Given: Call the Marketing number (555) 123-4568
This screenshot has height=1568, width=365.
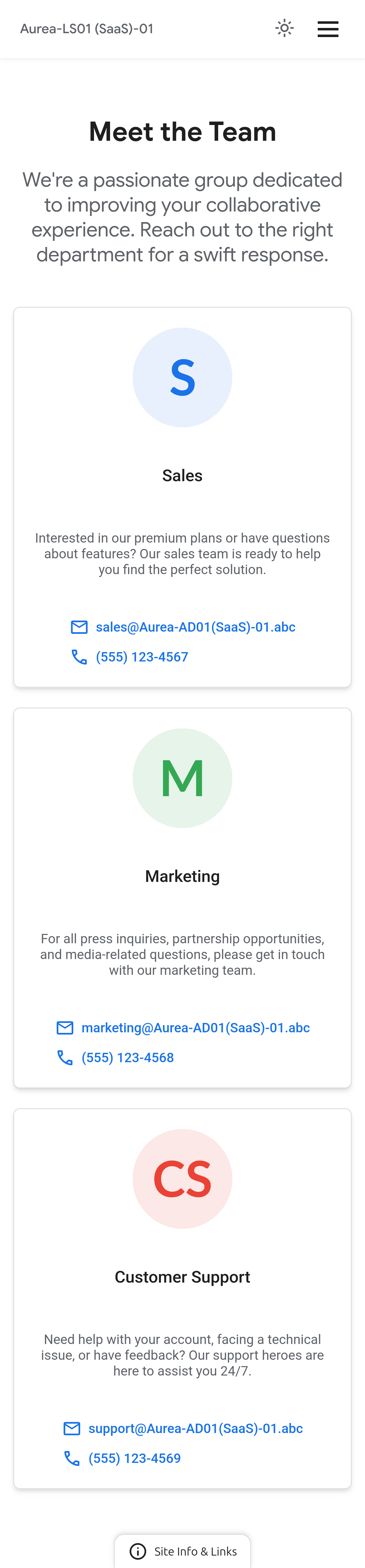Looking at the screenshot, I should pos(128,1057).
